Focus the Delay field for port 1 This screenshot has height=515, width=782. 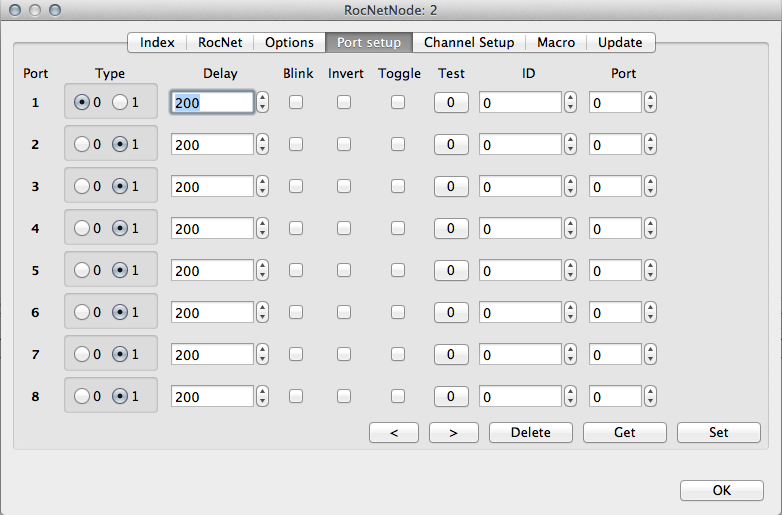pyautogui.click(x=212, y=102)
